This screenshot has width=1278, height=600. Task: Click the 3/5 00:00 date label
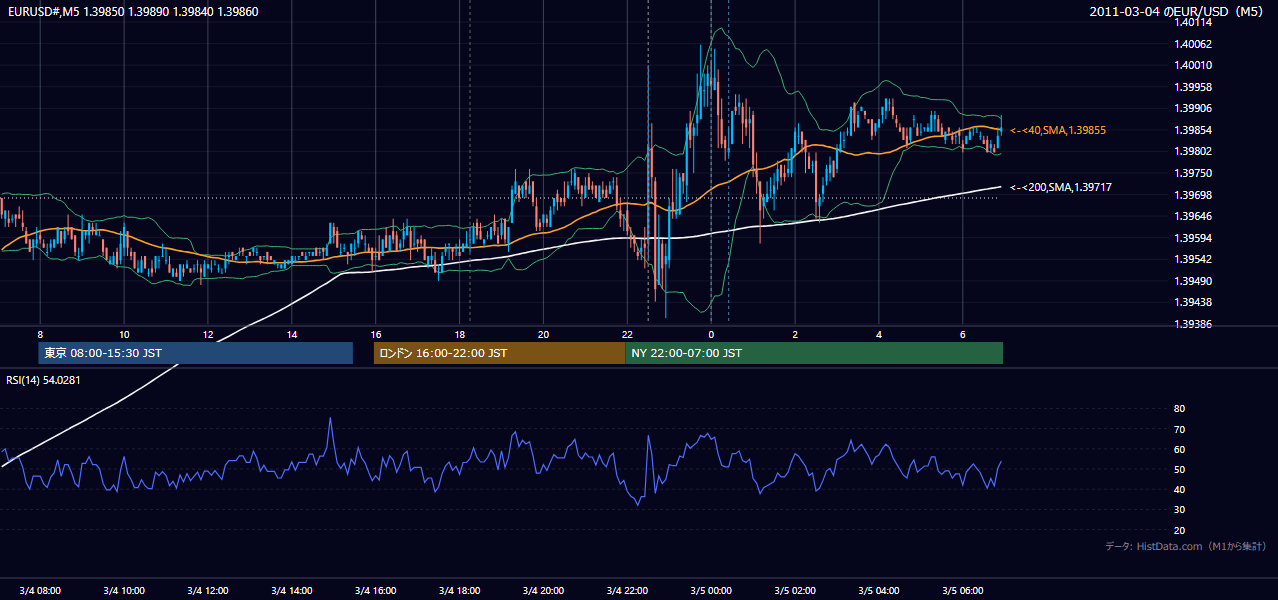pyautogui.click(x=711, y=591)
